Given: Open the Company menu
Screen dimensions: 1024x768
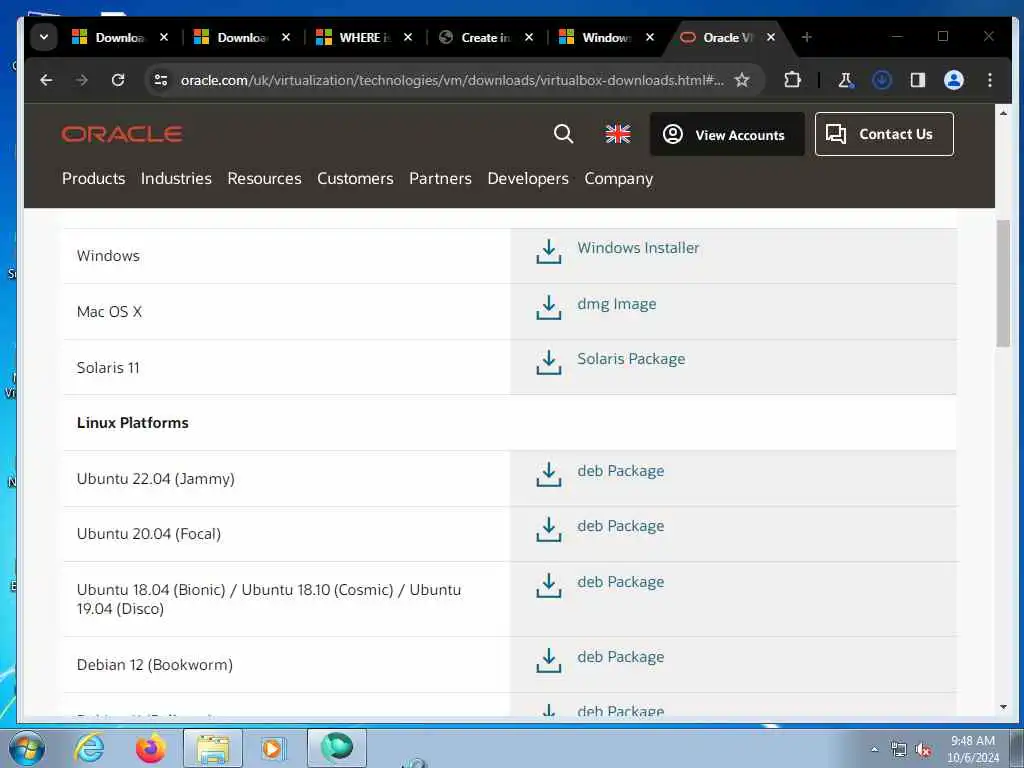Looking at the screenshot, I should (618, 179).
